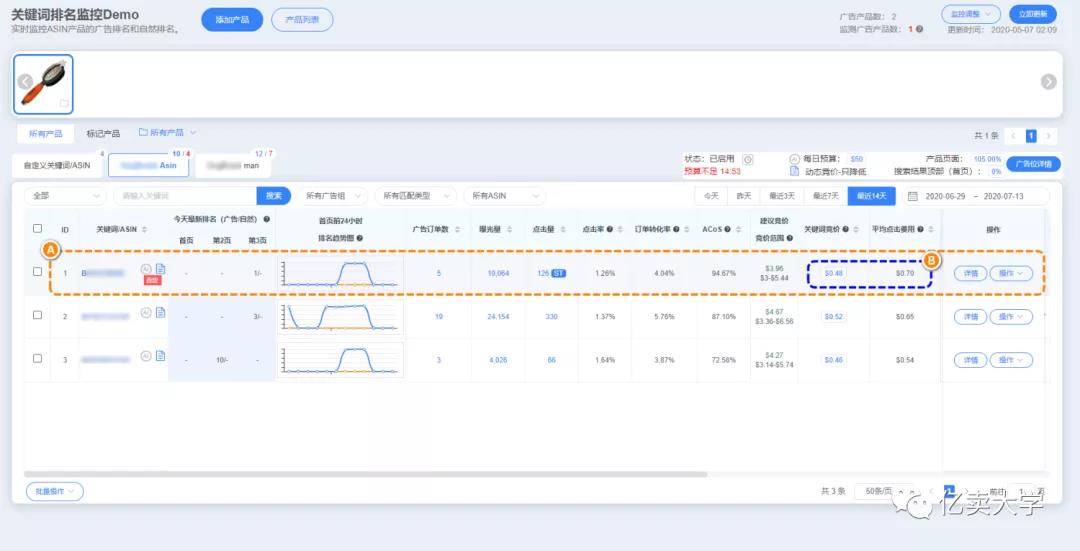Open the 批量操作 dropdown at bottom

coord(55,491)
